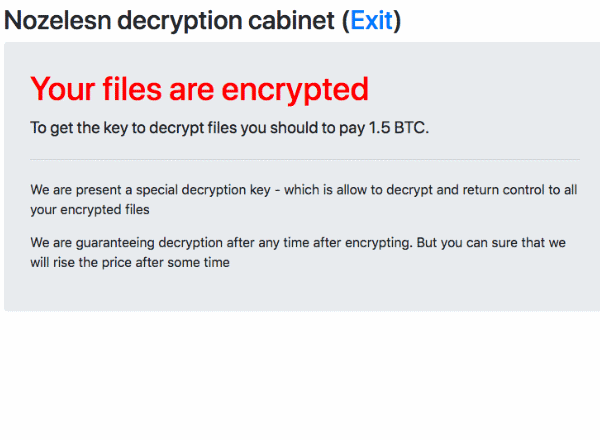
Task: Click the red word encrypted in headline
Action: click(293, 89)
